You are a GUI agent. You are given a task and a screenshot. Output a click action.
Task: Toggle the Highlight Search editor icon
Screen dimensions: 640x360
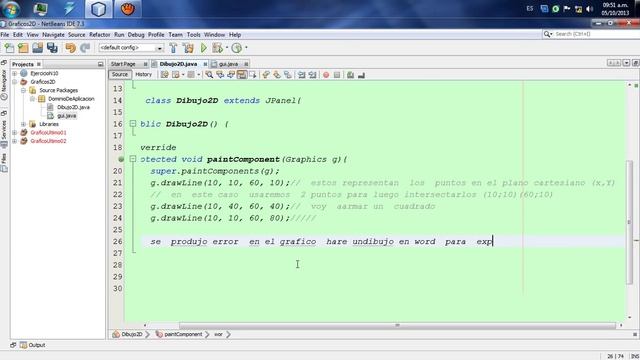coord(242,75)
